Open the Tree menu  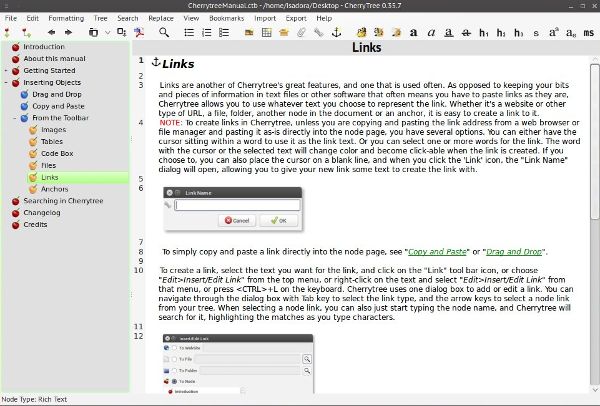[x=101, y=18]
